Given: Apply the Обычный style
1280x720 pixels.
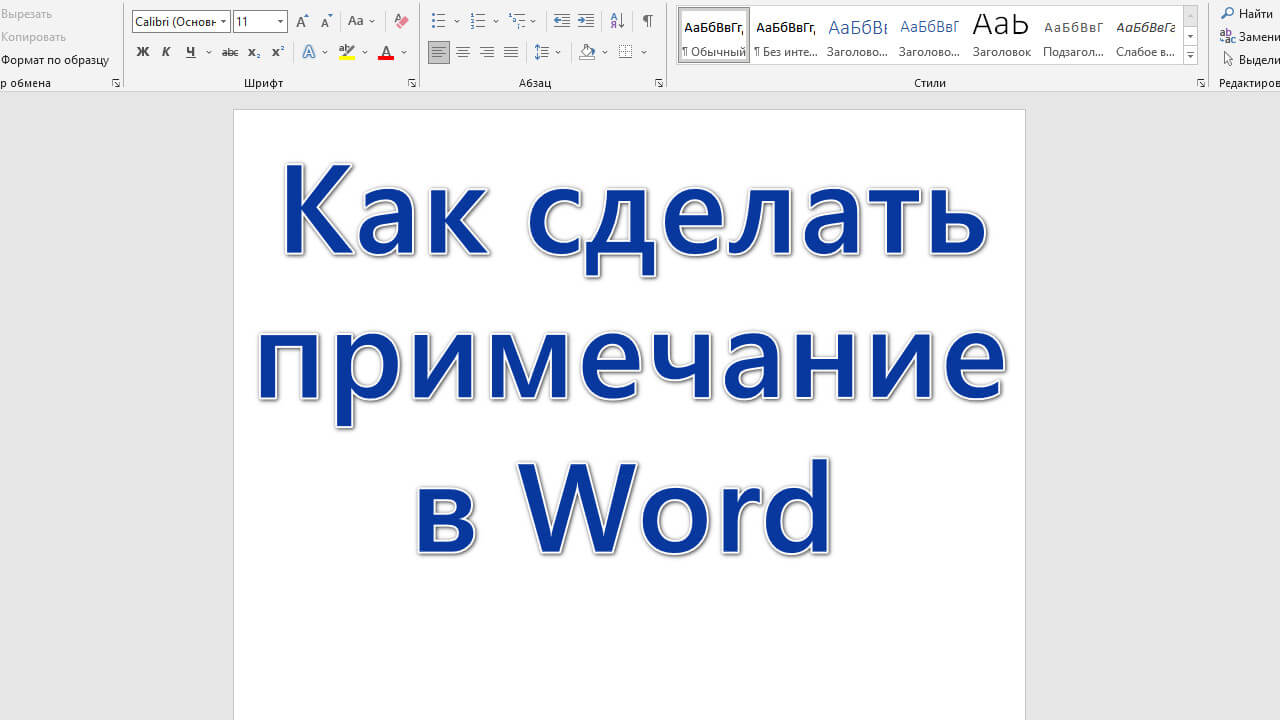Looking at the screenshot, I should tap(714, 35).
